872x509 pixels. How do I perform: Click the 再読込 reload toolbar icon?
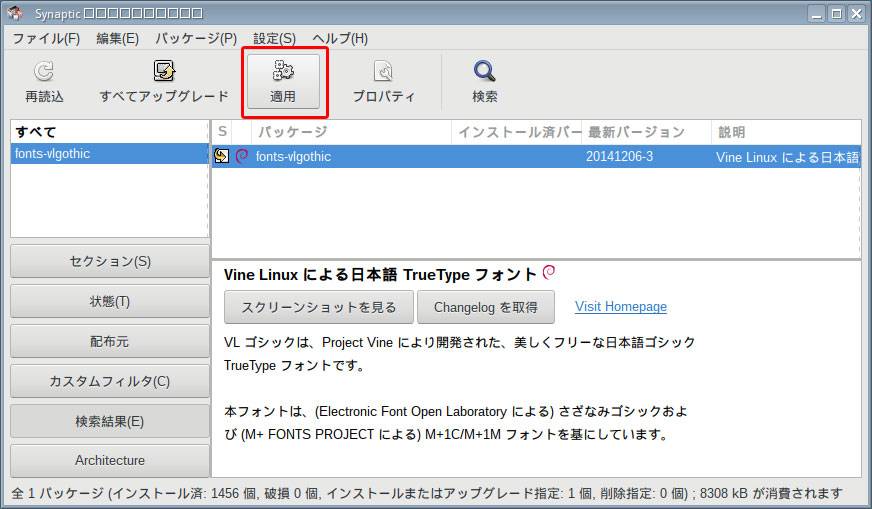click(44, 71)
